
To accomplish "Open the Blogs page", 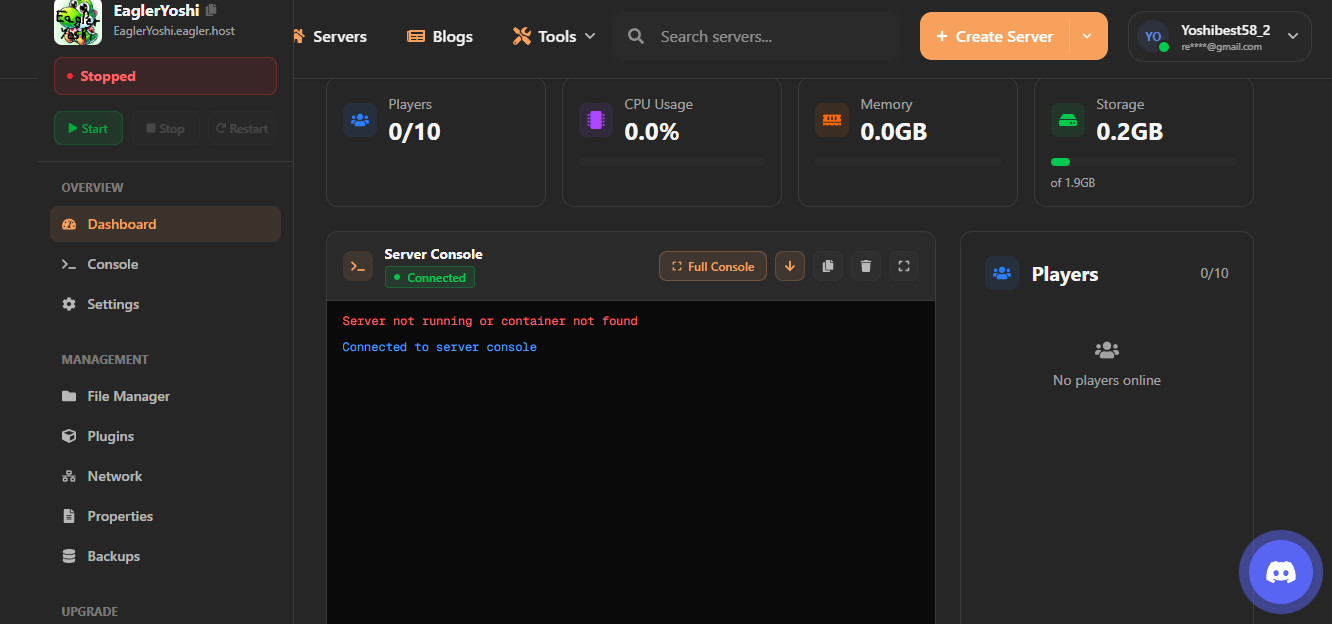I will [440, 36].
